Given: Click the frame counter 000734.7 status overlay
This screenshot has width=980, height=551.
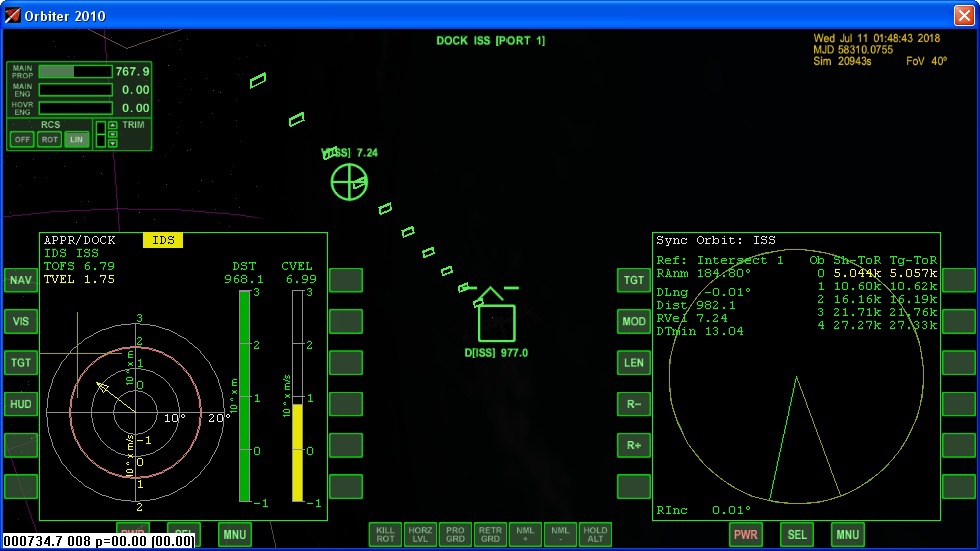Looking at the screenshot, I should click(99, 541).
